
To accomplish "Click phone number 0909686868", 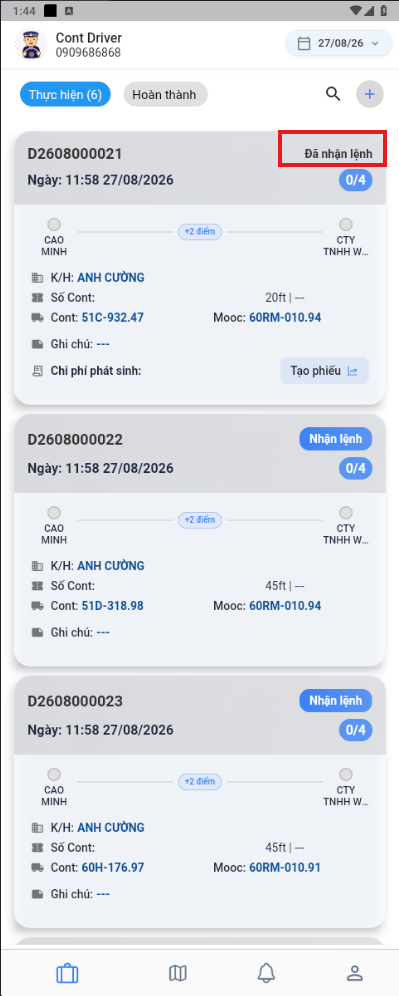I will pyautogui.click(x=88, y=52).
